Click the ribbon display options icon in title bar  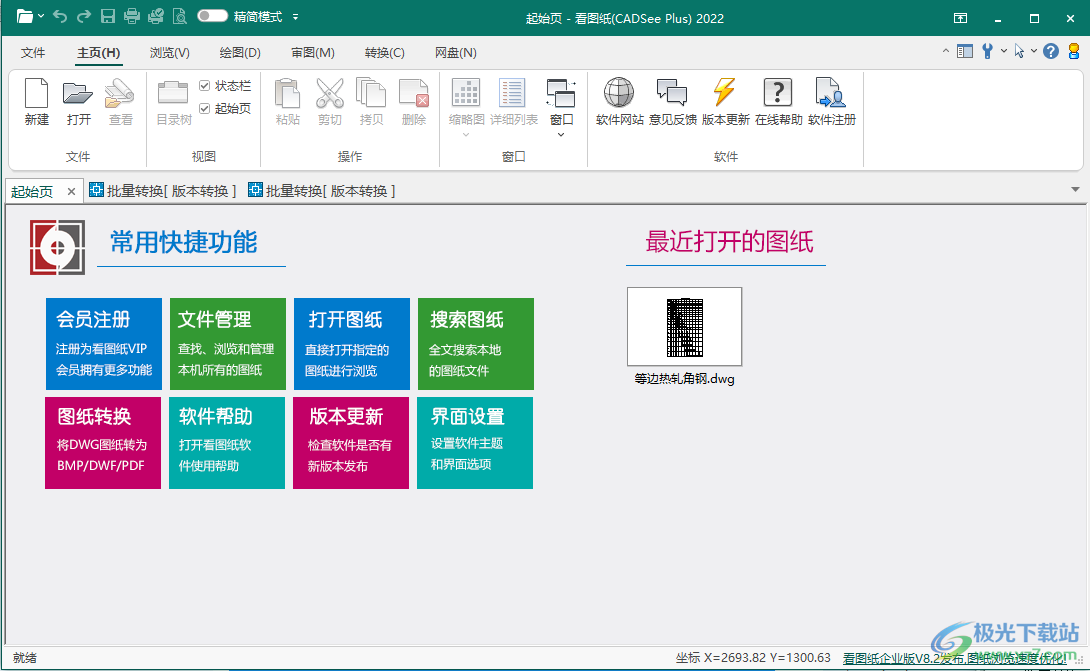point(961,18)
